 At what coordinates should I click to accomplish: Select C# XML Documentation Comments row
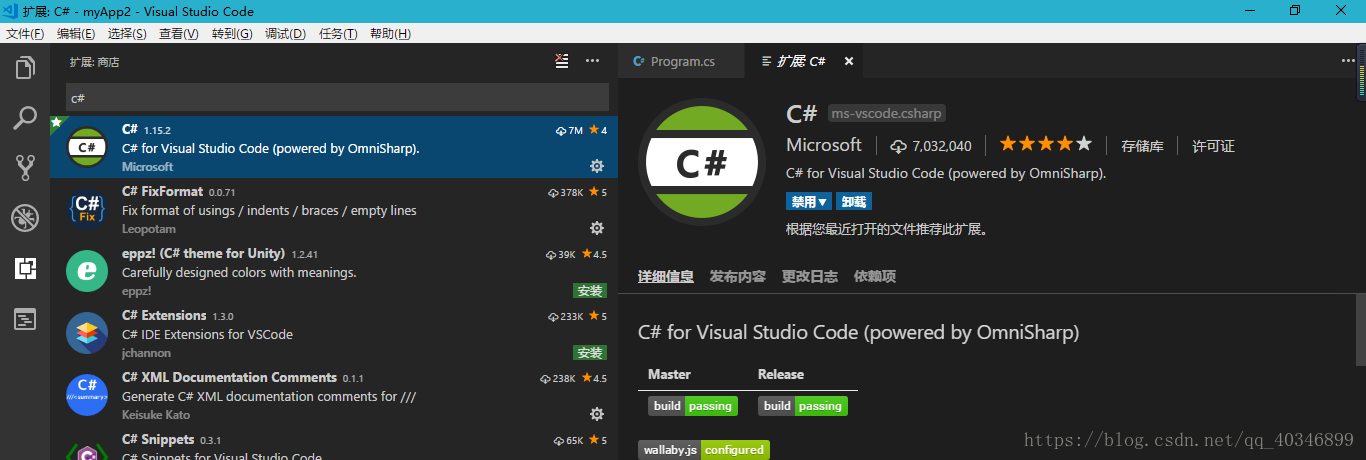[333, 395]
